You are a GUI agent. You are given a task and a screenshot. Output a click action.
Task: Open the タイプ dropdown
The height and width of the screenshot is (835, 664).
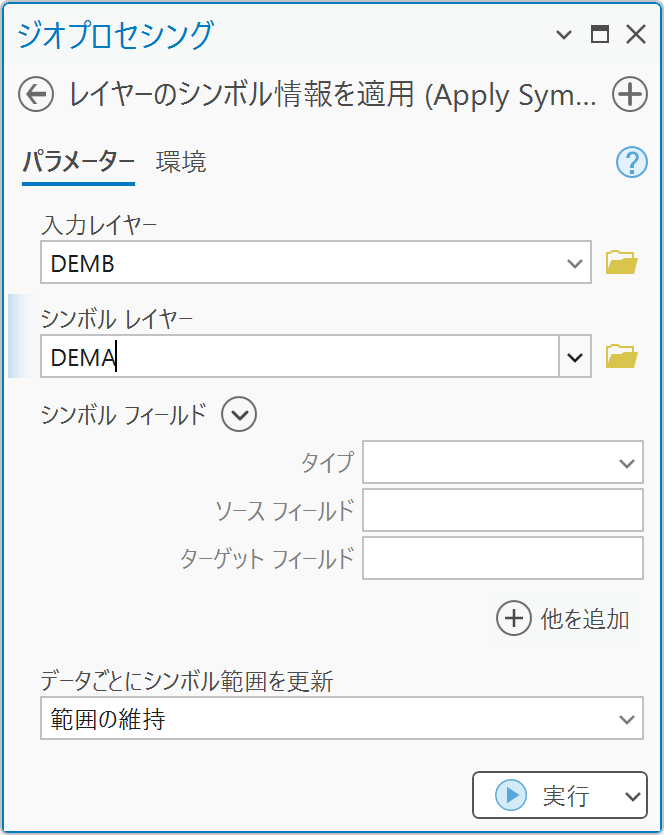pyautogui.click(x=626, y=463)
